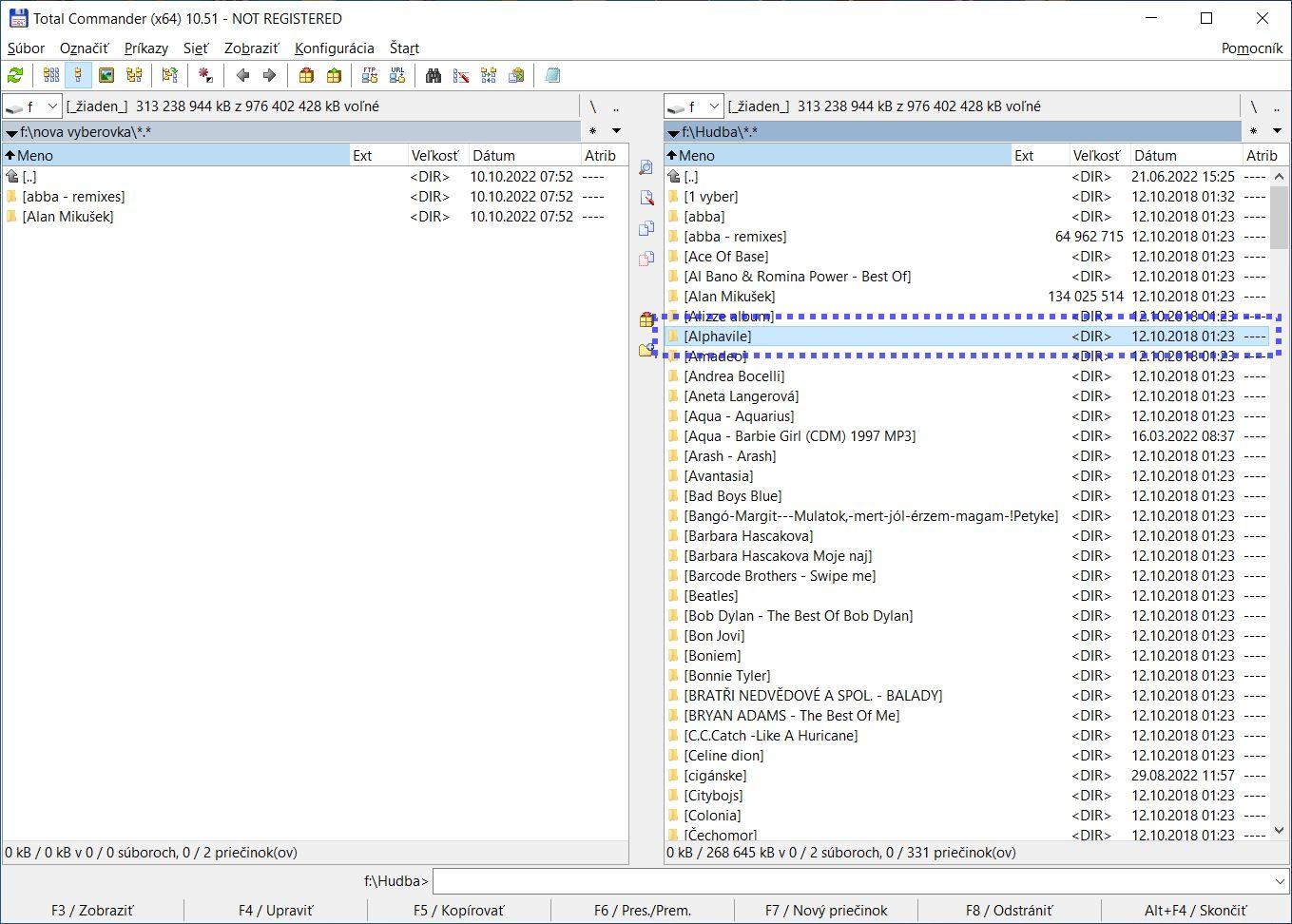The width and height of the screenshot is (1292, 924).
Task: Click the F3 / Zobraziť button
Action: pos(92,910)
